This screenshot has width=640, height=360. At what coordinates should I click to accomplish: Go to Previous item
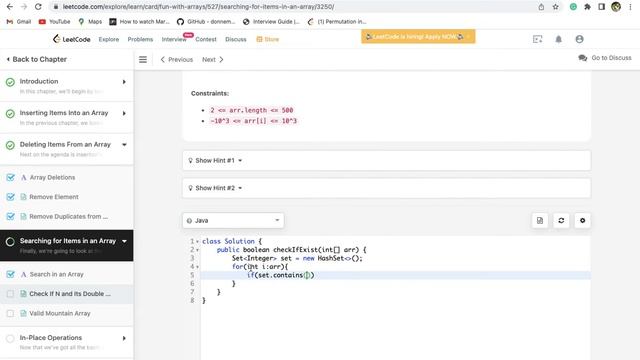coord(176,60)
